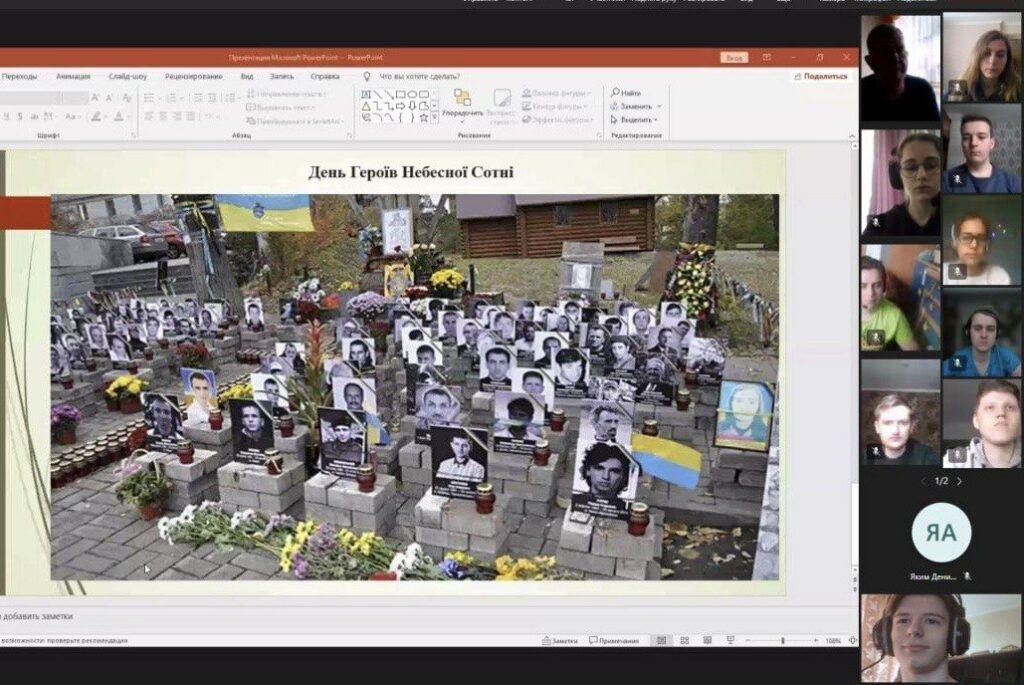Screen dimensions: 1024x685
Task: Open the slide sorter view icon
Action: pyautogui.click(x=685, y=640)
